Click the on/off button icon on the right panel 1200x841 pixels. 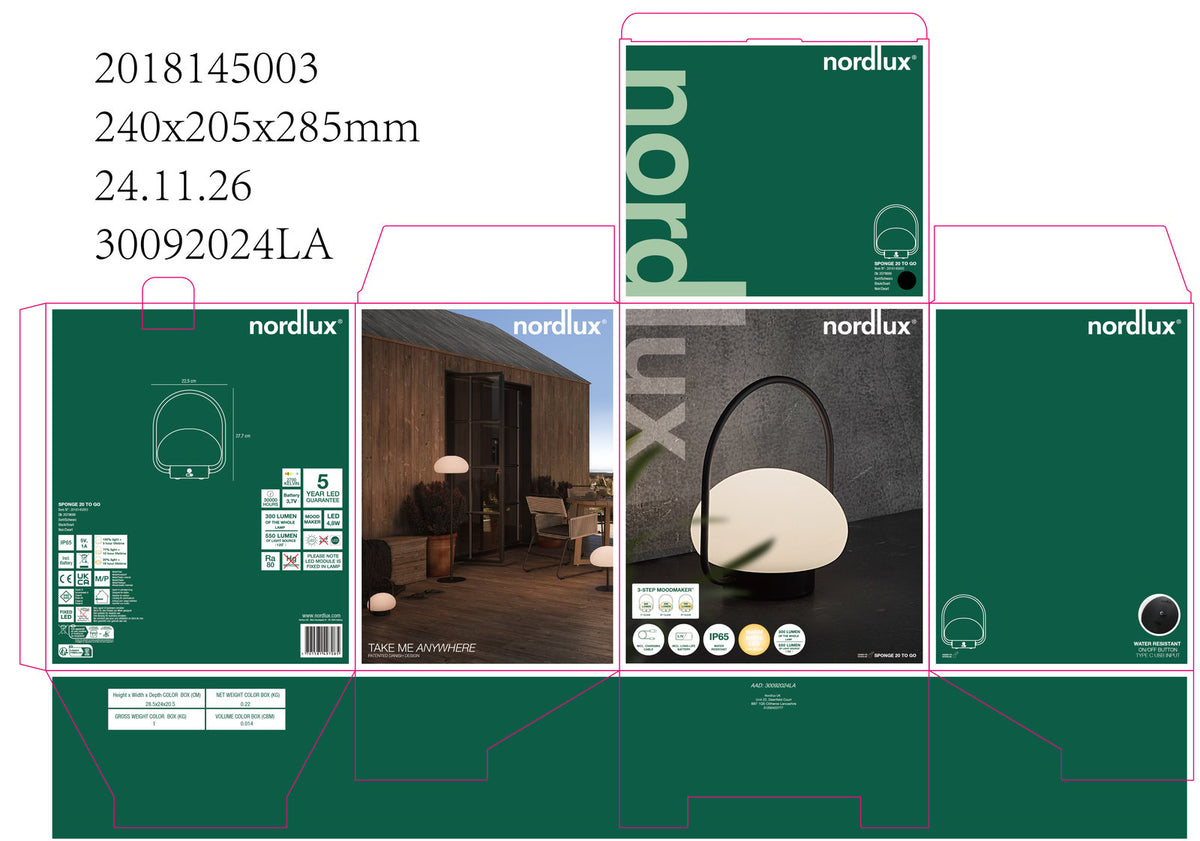click(1159, 613)
